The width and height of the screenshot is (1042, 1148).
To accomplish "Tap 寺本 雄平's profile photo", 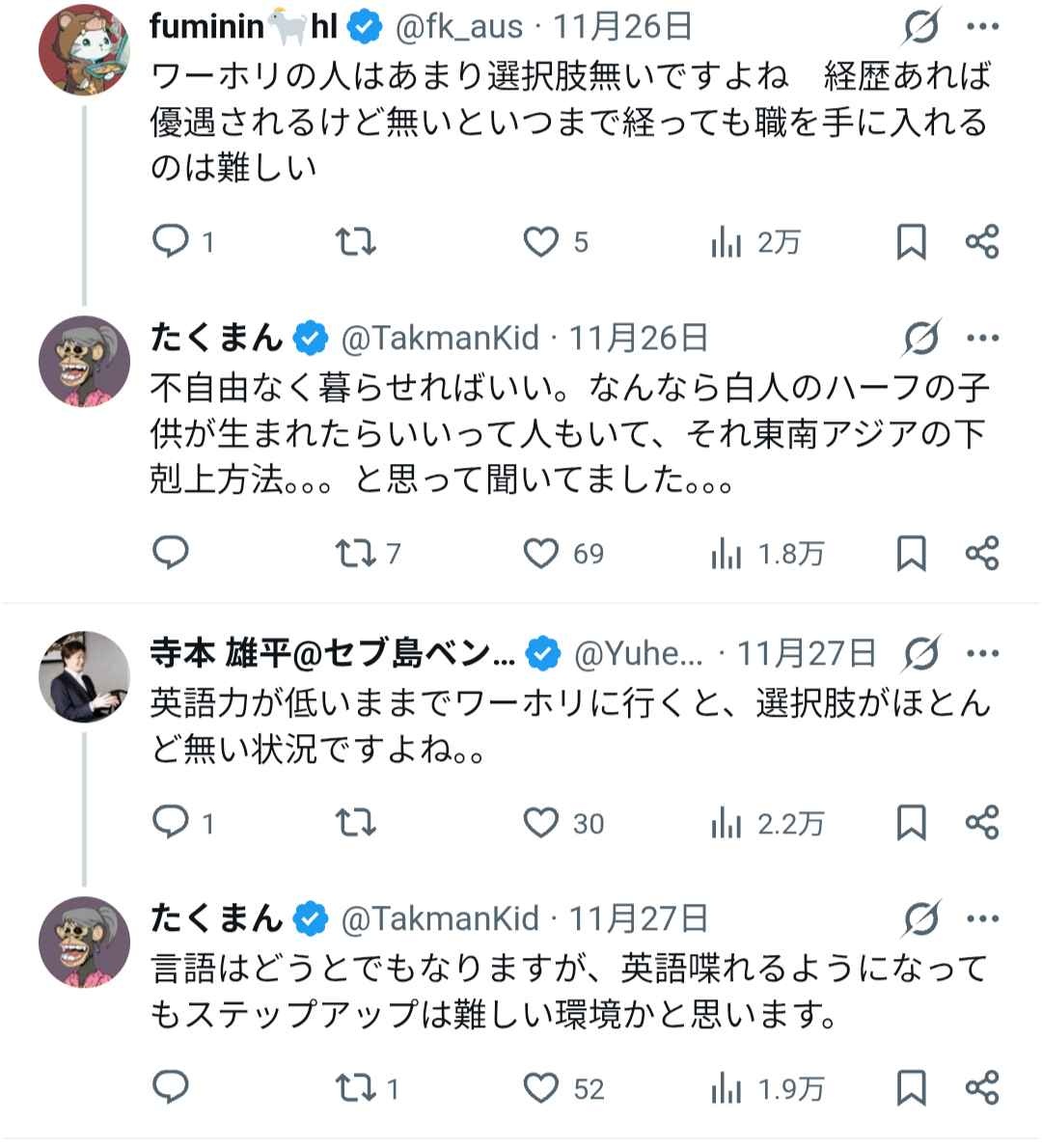I will click(x=84, y=677).
